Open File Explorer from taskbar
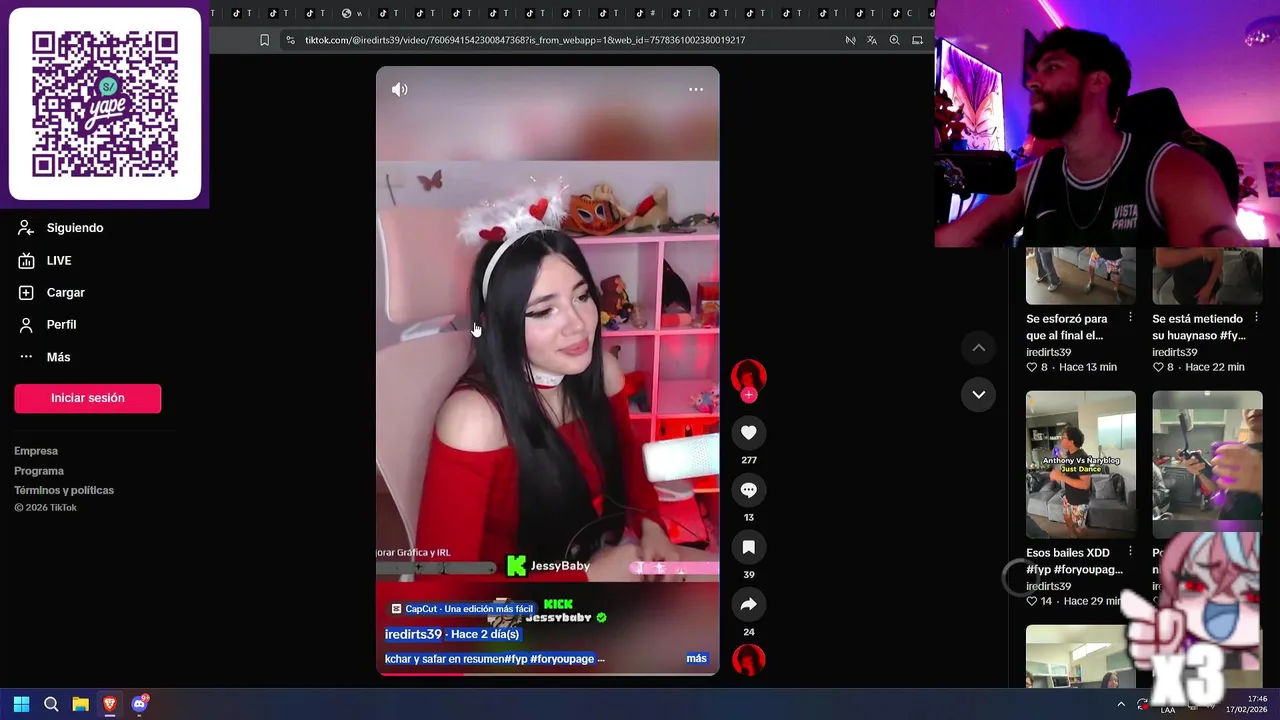This screenshot has height=720, width=1280. coord(81,704)
